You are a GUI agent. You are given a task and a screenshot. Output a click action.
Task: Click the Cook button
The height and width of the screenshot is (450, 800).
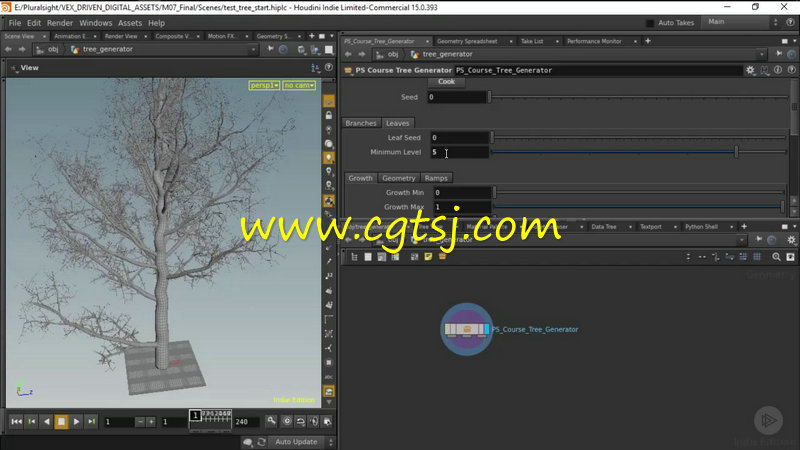tap(446, 82)
